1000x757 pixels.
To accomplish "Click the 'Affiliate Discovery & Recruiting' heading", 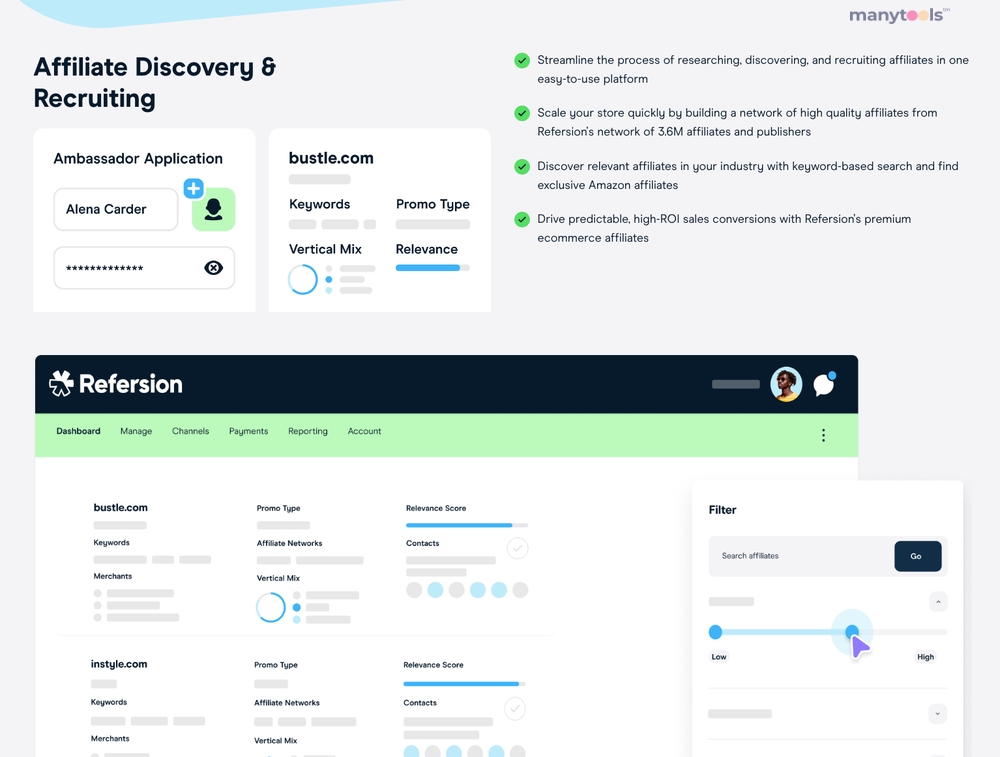I will pyautogui.click(x=155, y=83).
